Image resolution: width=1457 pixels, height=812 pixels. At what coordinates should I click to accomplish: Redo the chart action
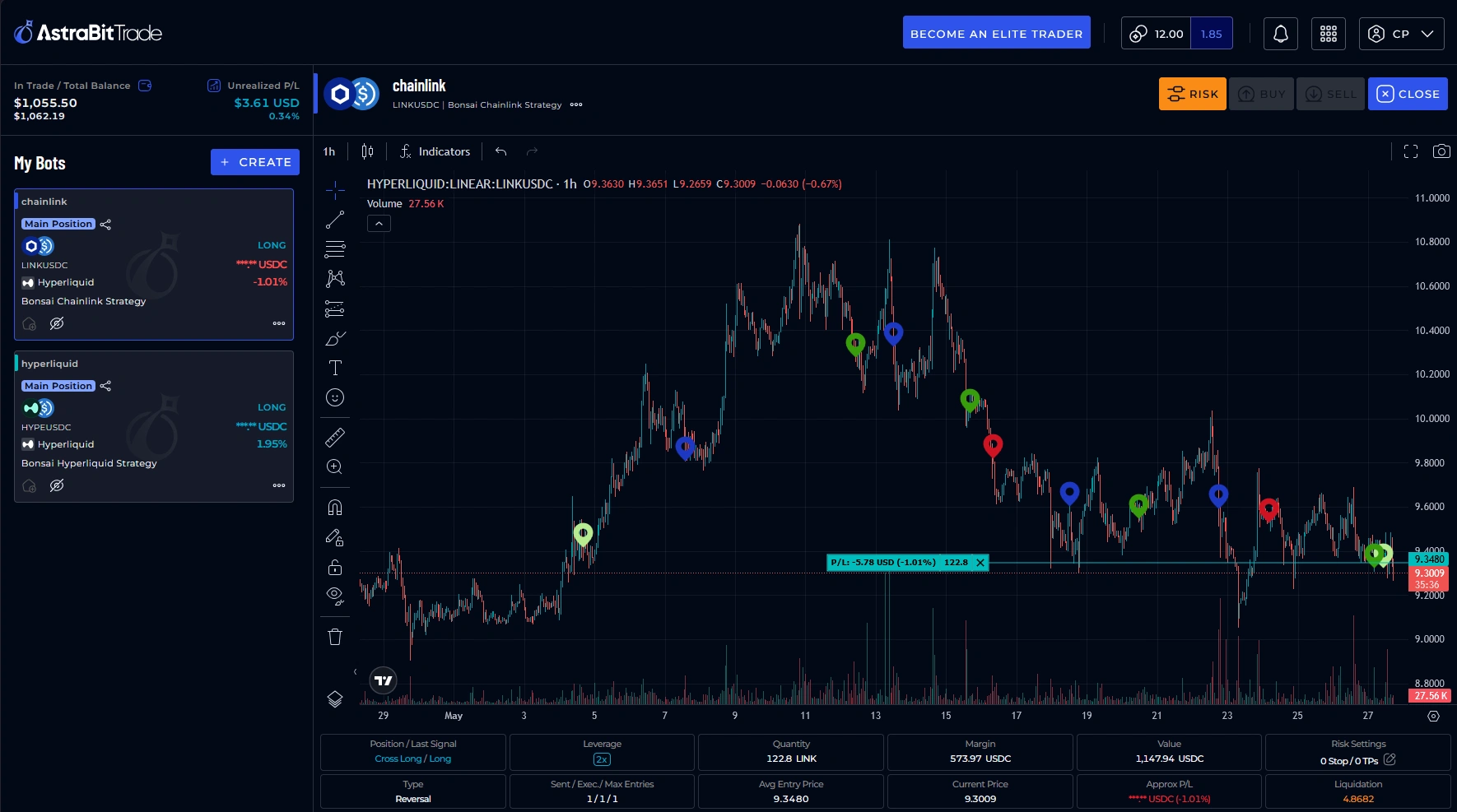(x=532, y=151)
